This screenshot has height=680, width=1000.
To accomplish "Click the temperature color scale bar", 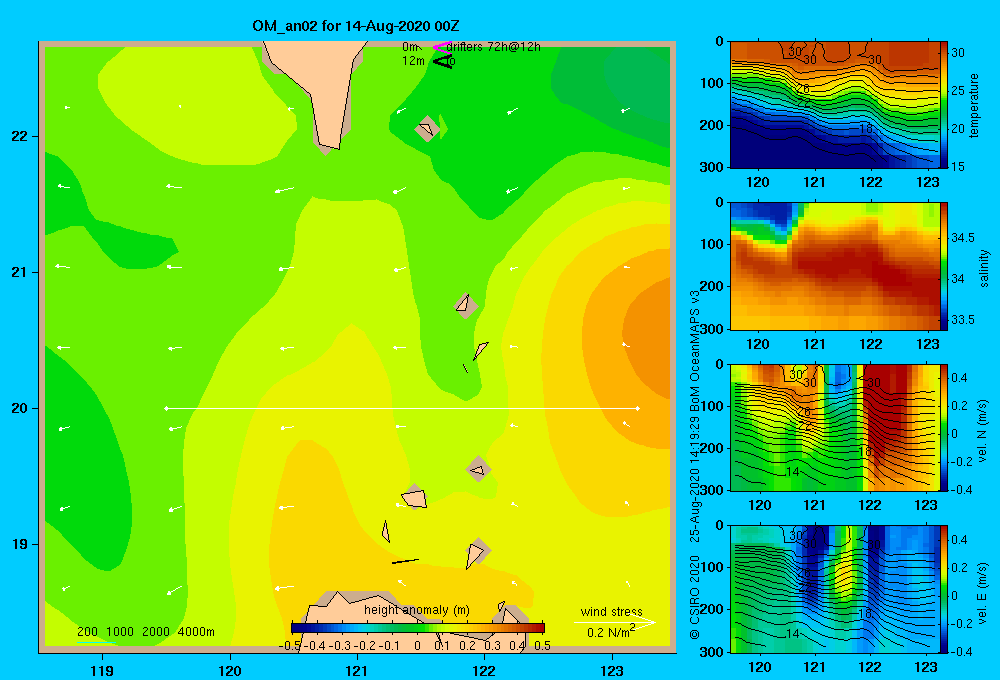I will [x=944, y=105].
